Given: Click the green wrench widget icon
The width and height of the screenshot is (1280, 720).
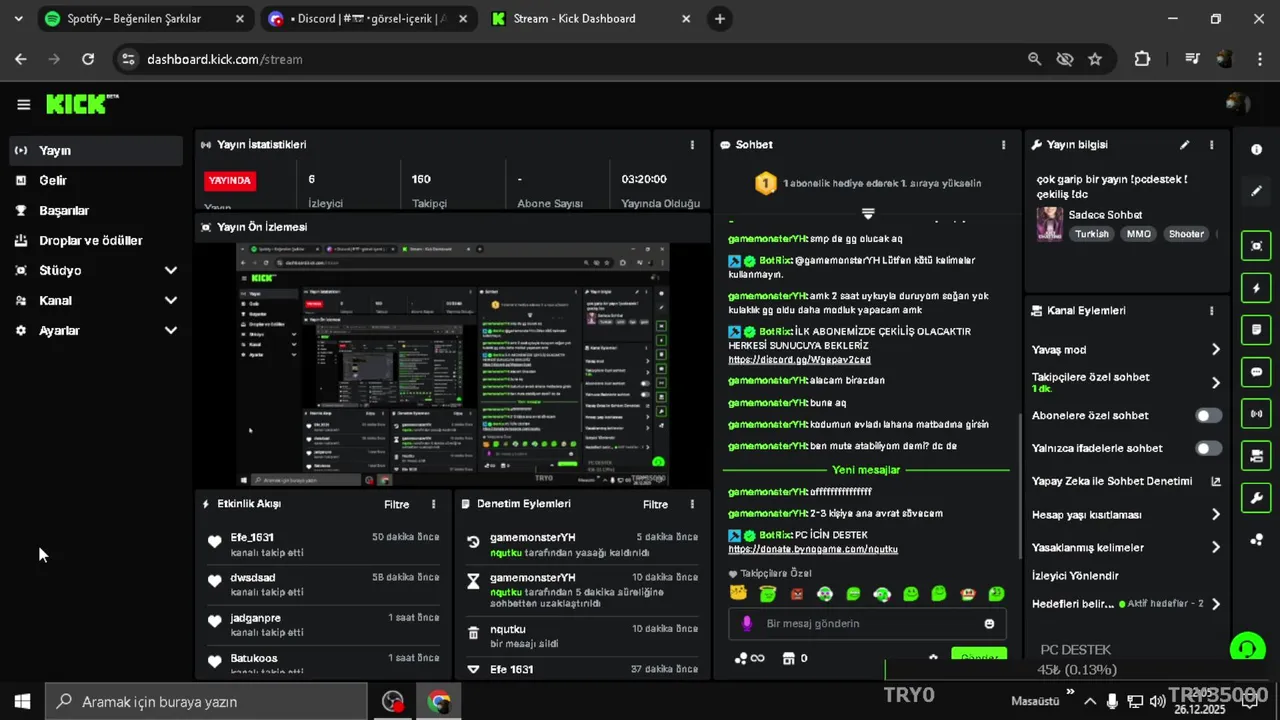Looking at the screenshot, I should (1256, 498).
